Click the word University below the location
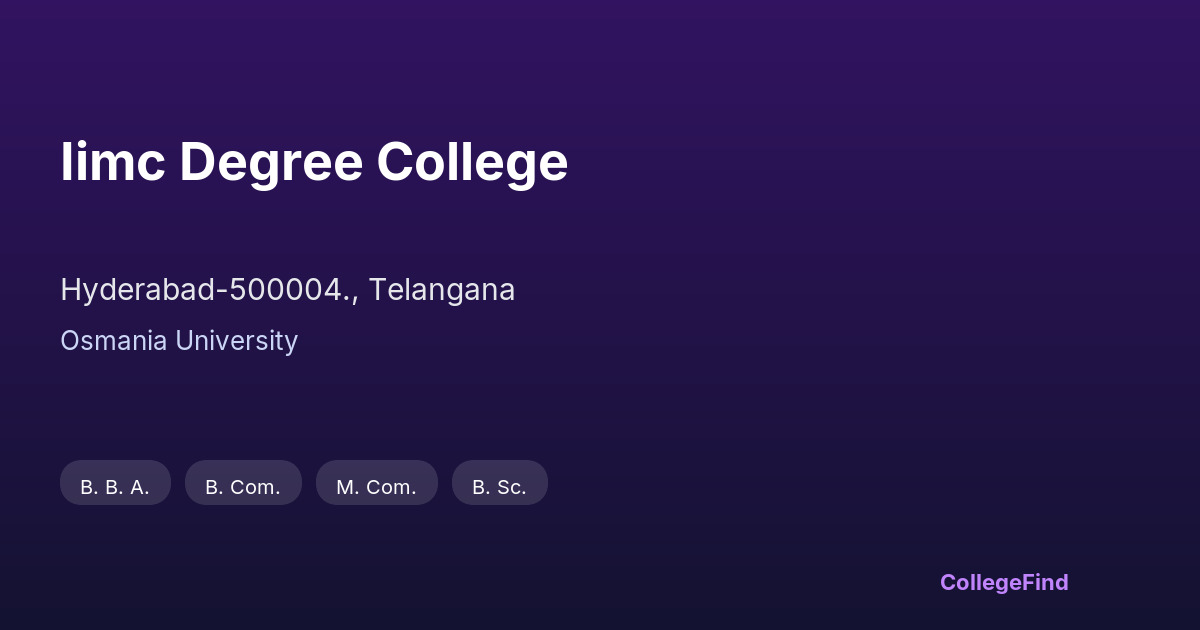 [x=237, y=341]
